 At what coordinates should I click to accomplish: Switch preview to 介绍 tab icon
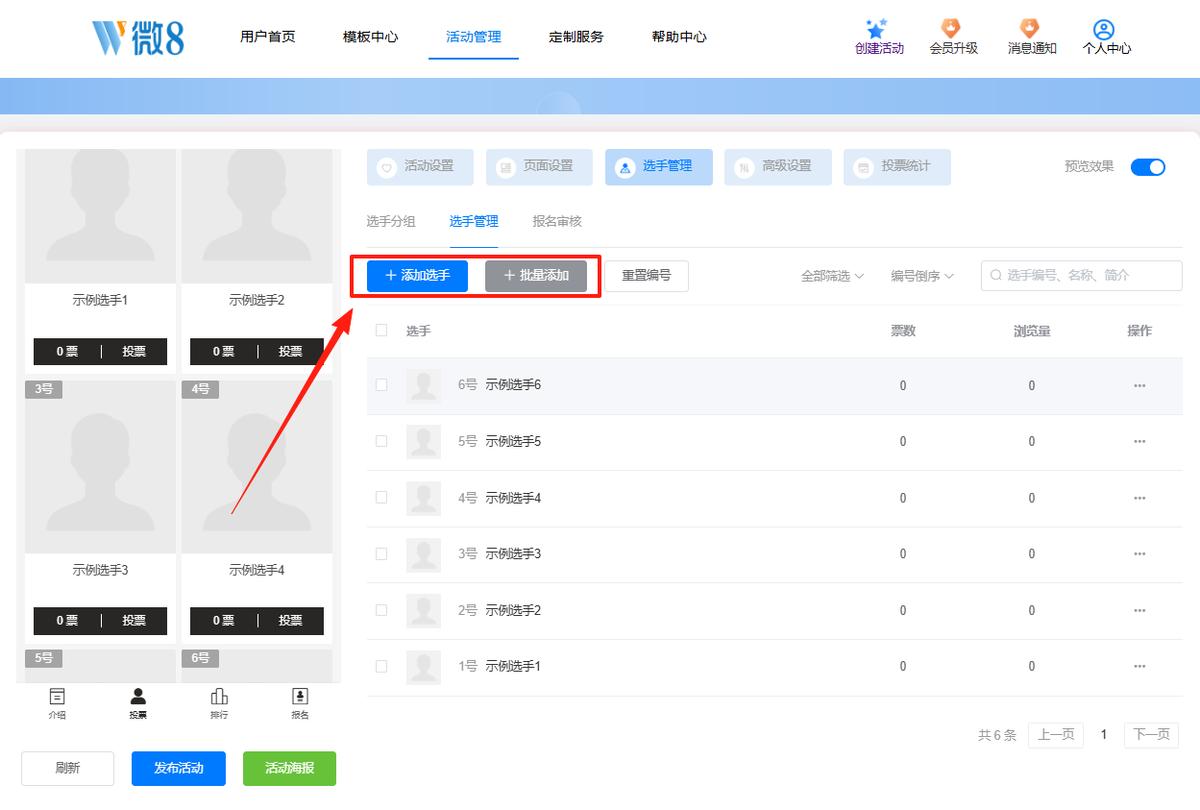57,696
